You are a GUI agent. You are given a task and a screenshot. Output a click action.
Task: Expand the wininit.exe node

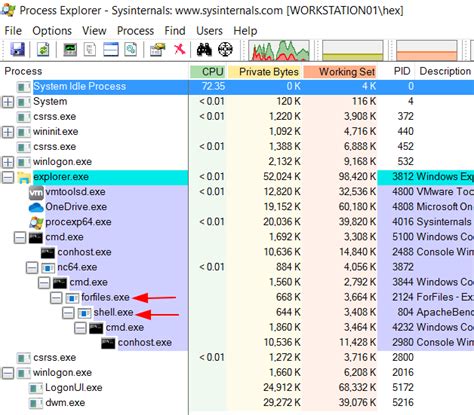(8, 132)
